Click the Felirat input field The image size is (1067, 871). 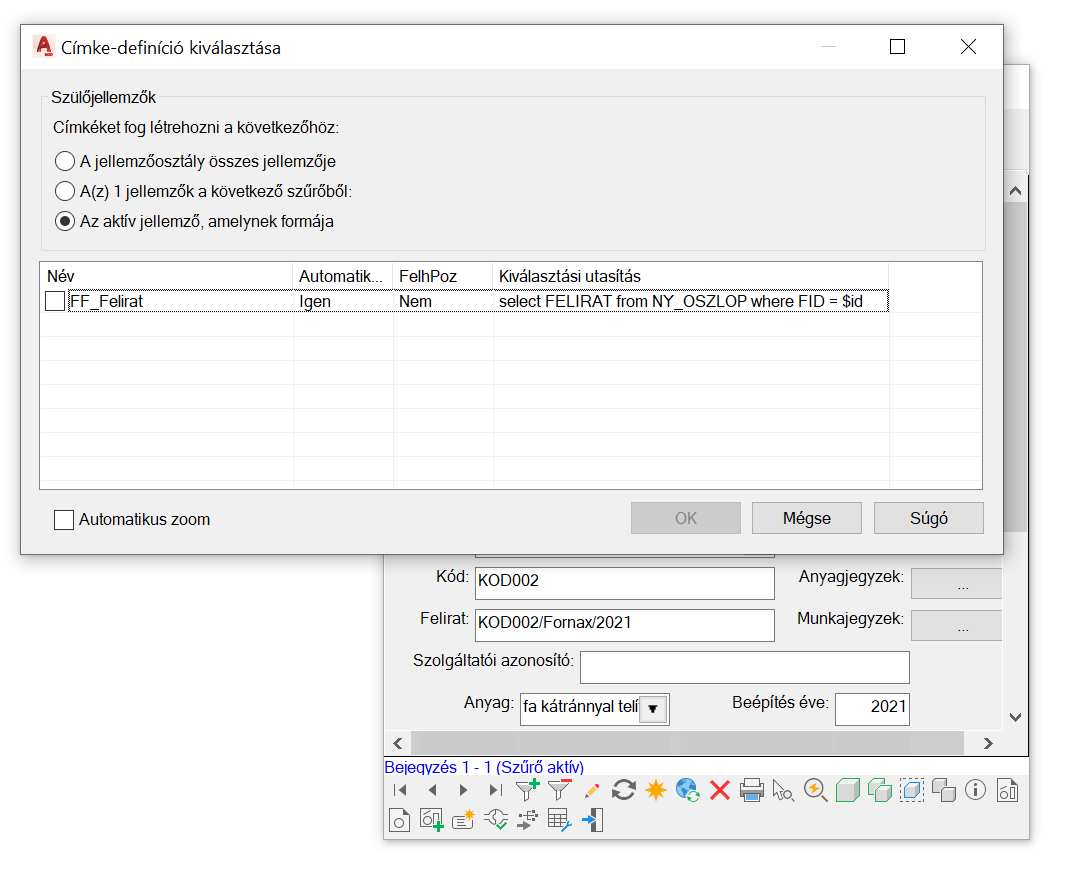[625, 625]
